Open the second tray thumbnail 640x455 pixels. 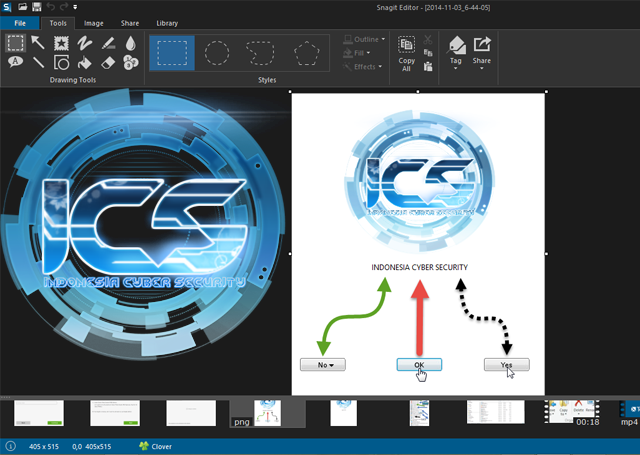coord(115,413)
